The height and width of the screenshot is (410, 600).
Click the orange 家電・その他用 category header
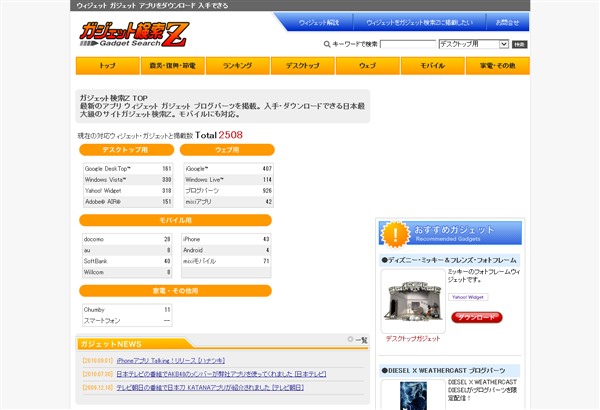click(x=175, y=291)
